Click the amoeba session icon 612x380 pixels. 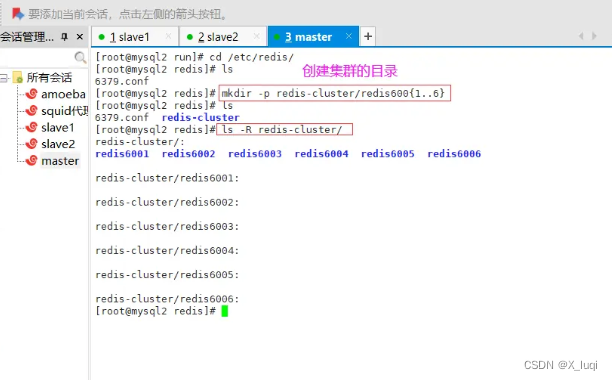click(x=31, y=94)
